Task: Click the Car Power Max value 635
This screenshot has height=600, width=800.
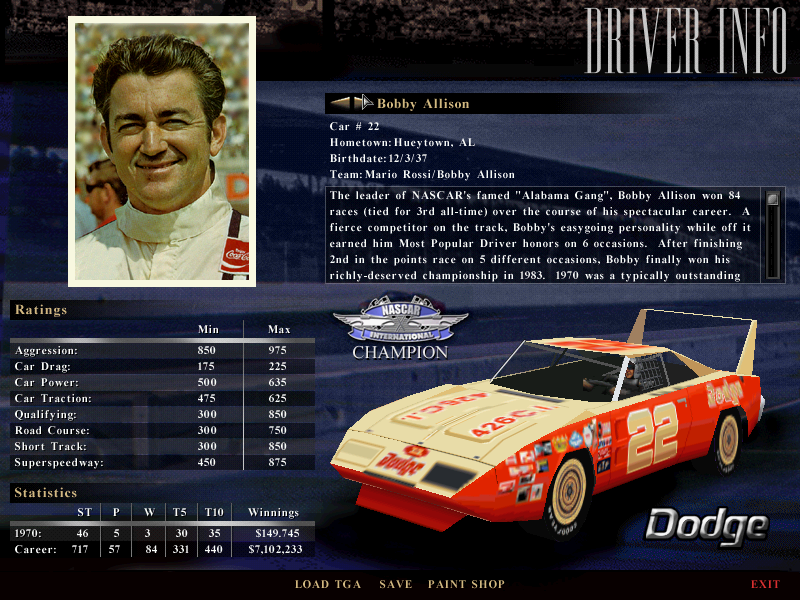Action: [278, 382]
